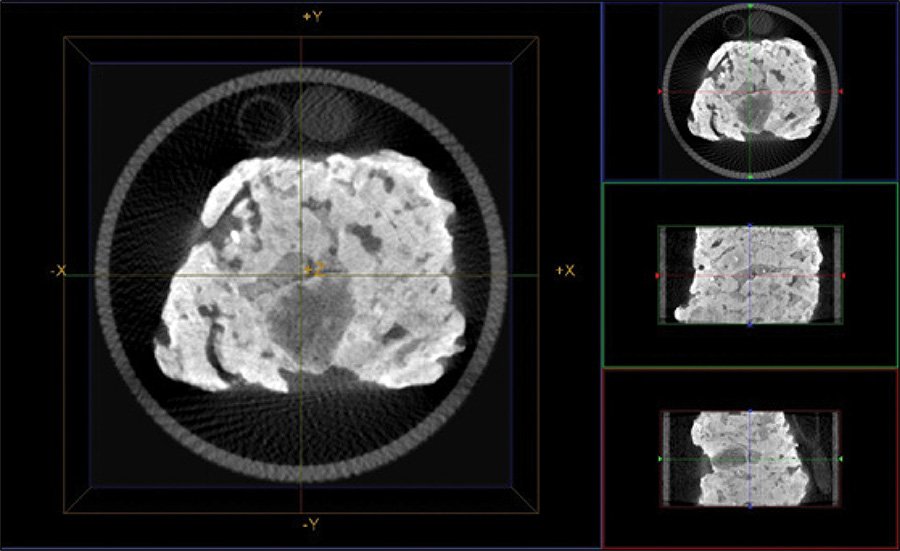Click the -Y axis label in main view
Image resolution: width=900 pixels, height=551 pixels.
pyautogui.click(x=311, y=524)
